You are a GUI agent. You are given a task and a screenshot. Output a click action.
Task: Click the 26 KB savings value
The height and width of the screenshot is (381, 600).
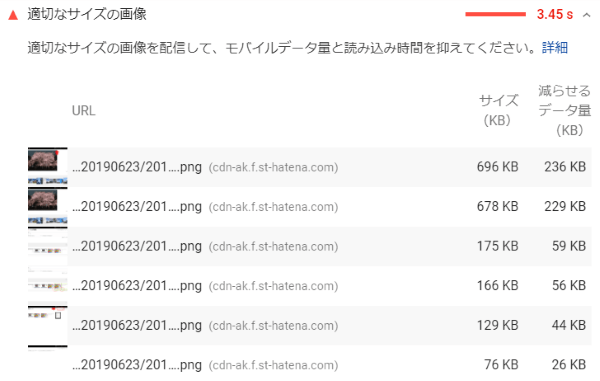click(569, 365)
